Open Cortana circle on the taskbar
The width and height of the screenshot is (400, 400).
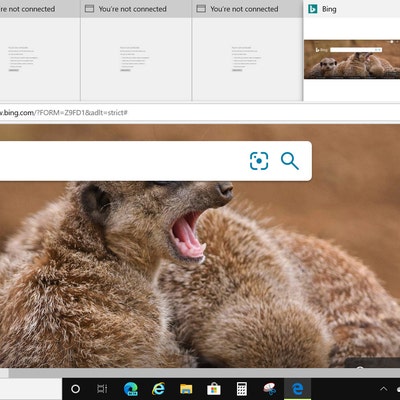76,389
